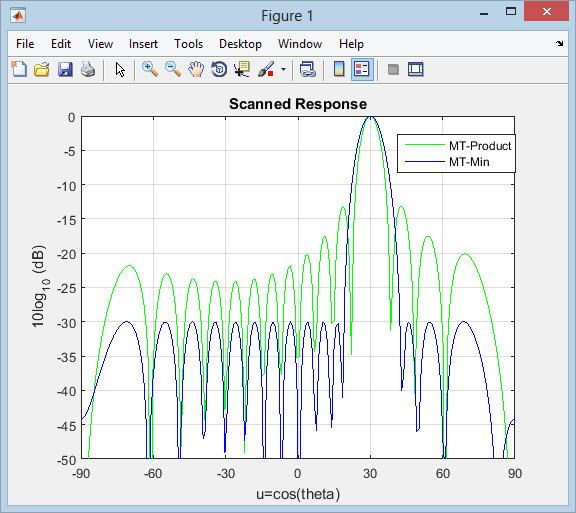Open a file with the folder icon
Image resolution: width=576 pixels, height=513 pixels.
(x=42, y=69)
